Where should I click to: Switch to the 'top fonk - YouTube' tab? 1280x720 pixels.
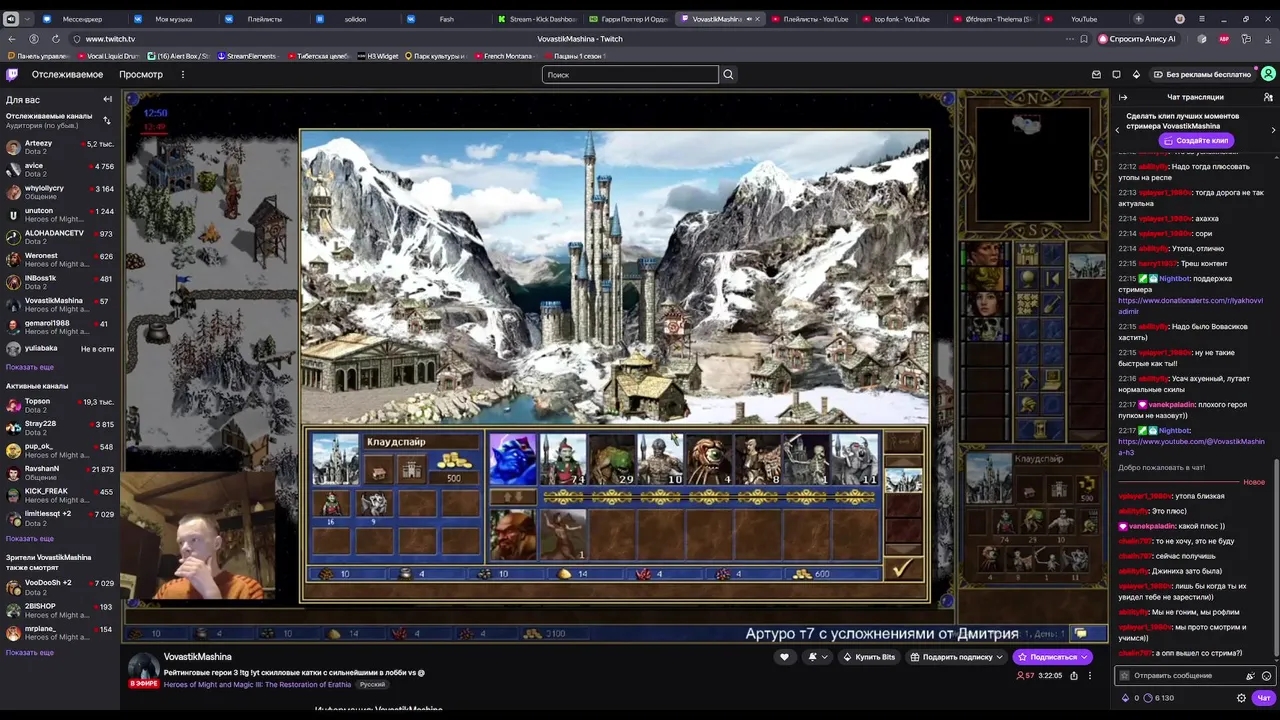point(902,19)
